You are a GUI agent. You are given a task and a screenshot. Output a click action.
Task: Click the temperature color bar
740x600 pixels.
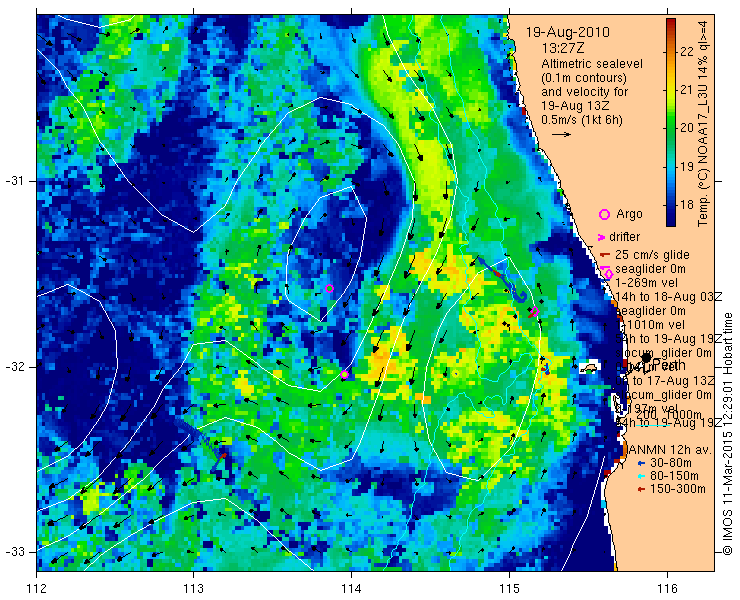(671, 122)
